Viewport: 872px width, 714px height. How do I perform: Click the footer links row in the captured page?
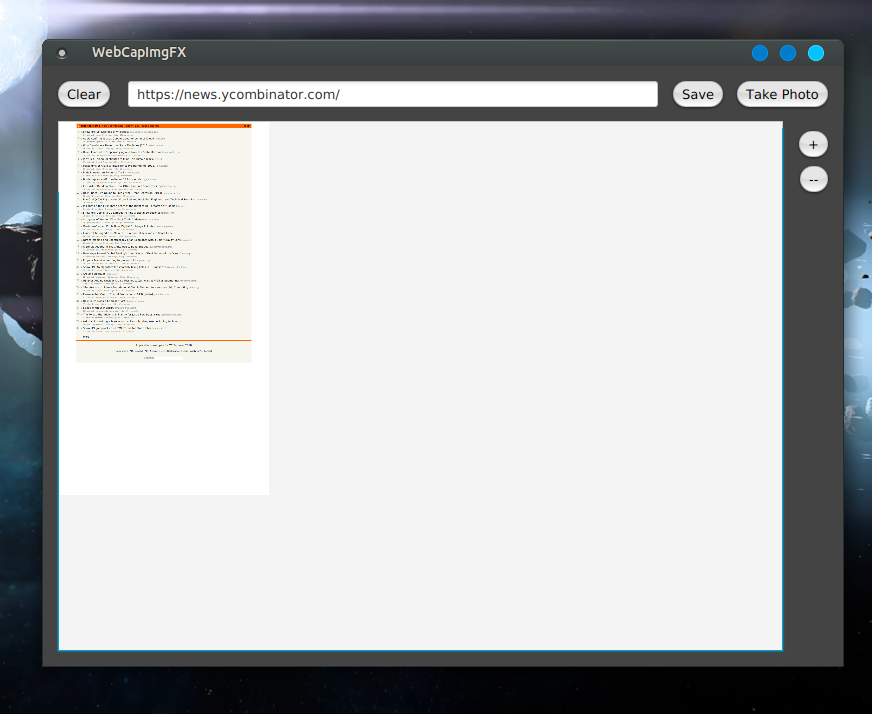tap(163, 351)
